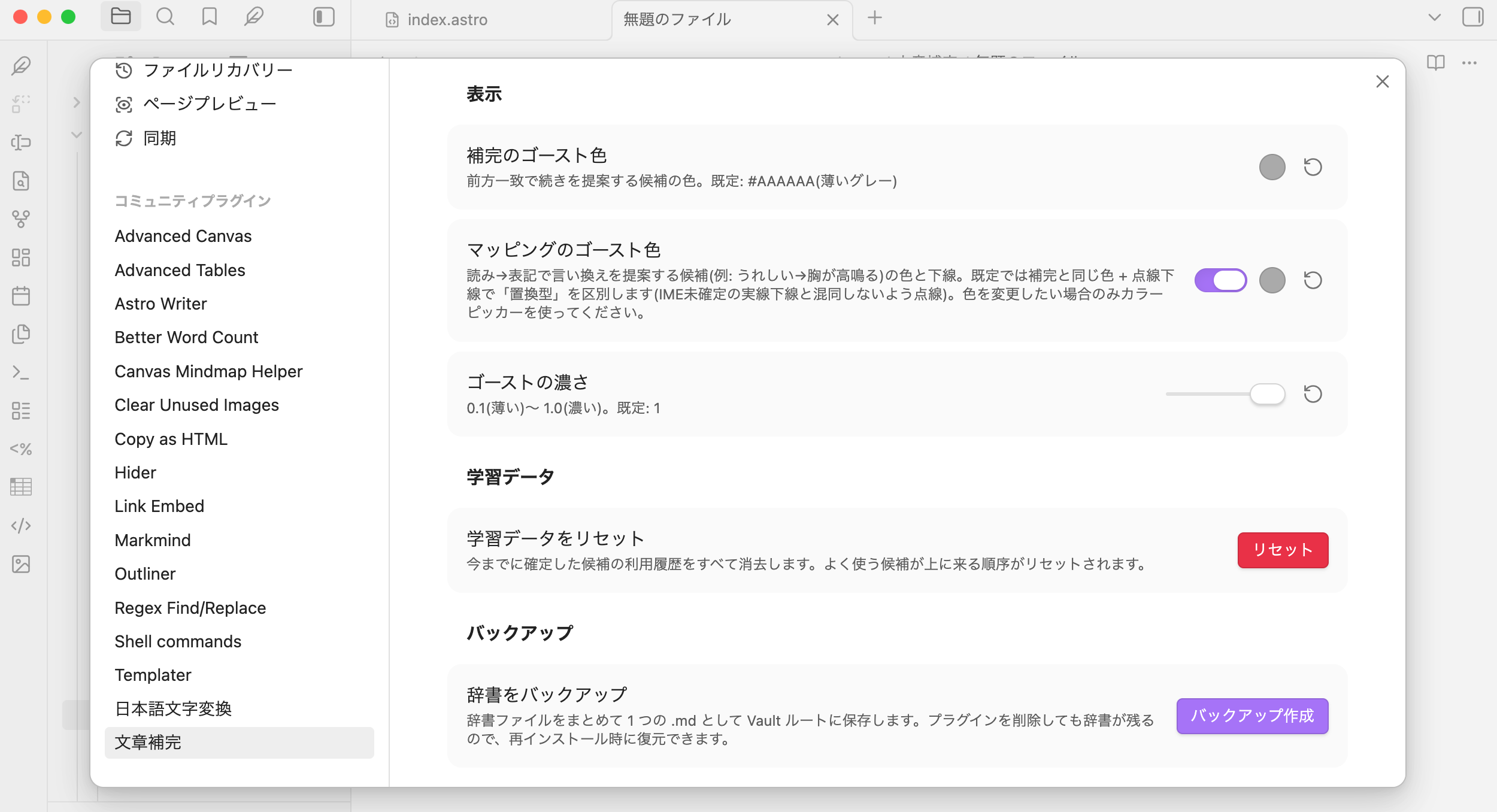1497x812 pixels.
Task: Open the search magnifier icon
Action: [x=165, y=16]
